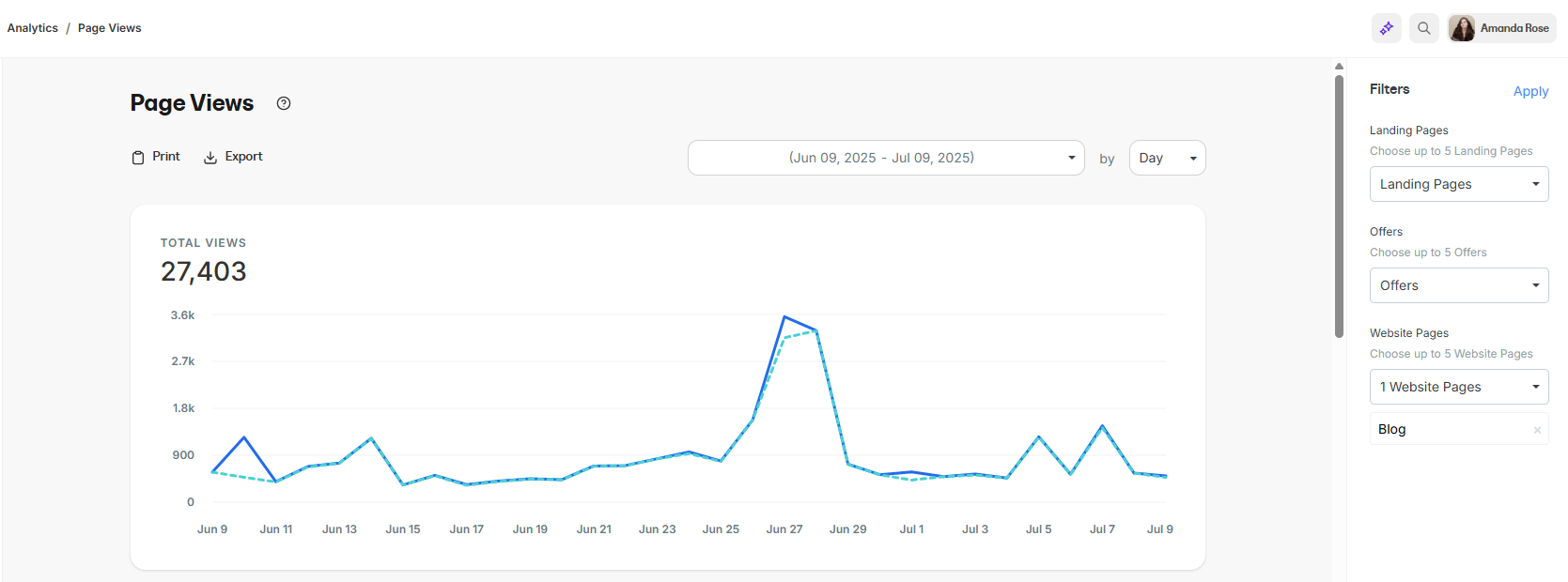The image size is (1568, 582).
Task: Click the Jul 1 axis label
Action: point(911,529)
